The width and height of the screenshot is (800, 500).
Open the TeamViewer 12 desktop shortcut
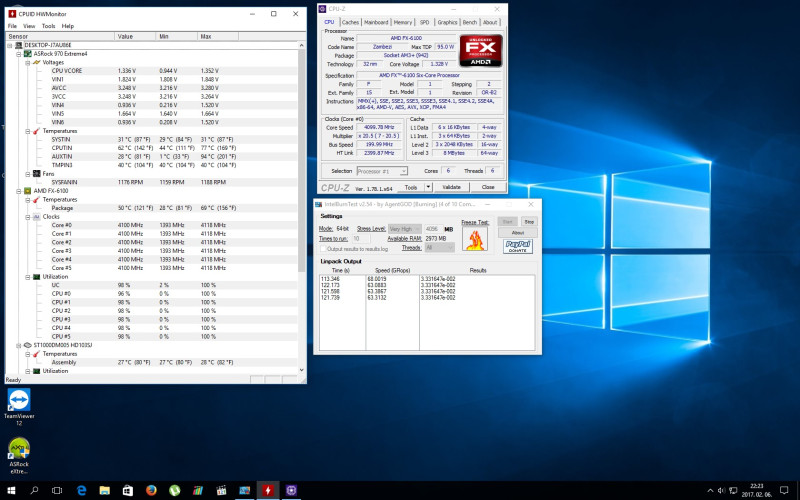[x=19, y=407]
